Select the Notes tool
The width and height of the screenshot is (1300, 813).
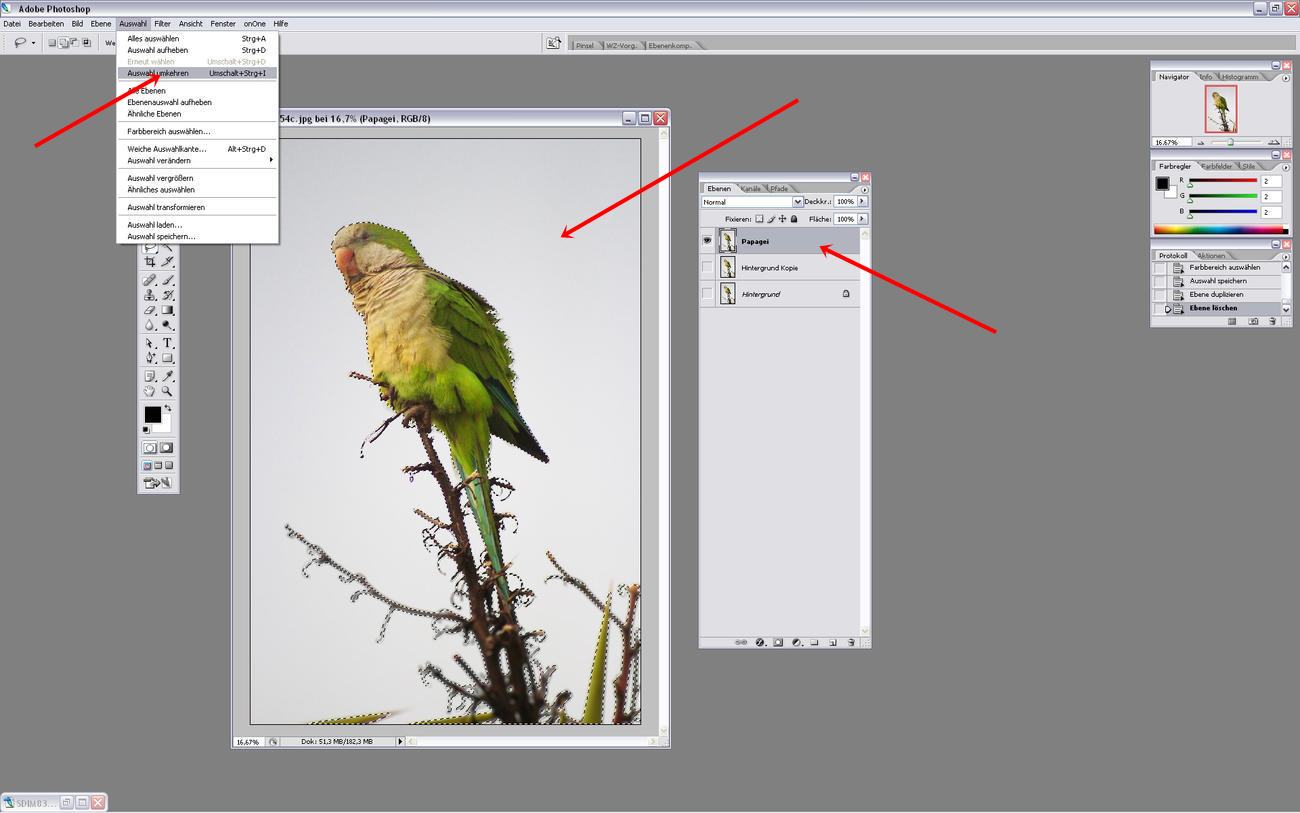150,376
